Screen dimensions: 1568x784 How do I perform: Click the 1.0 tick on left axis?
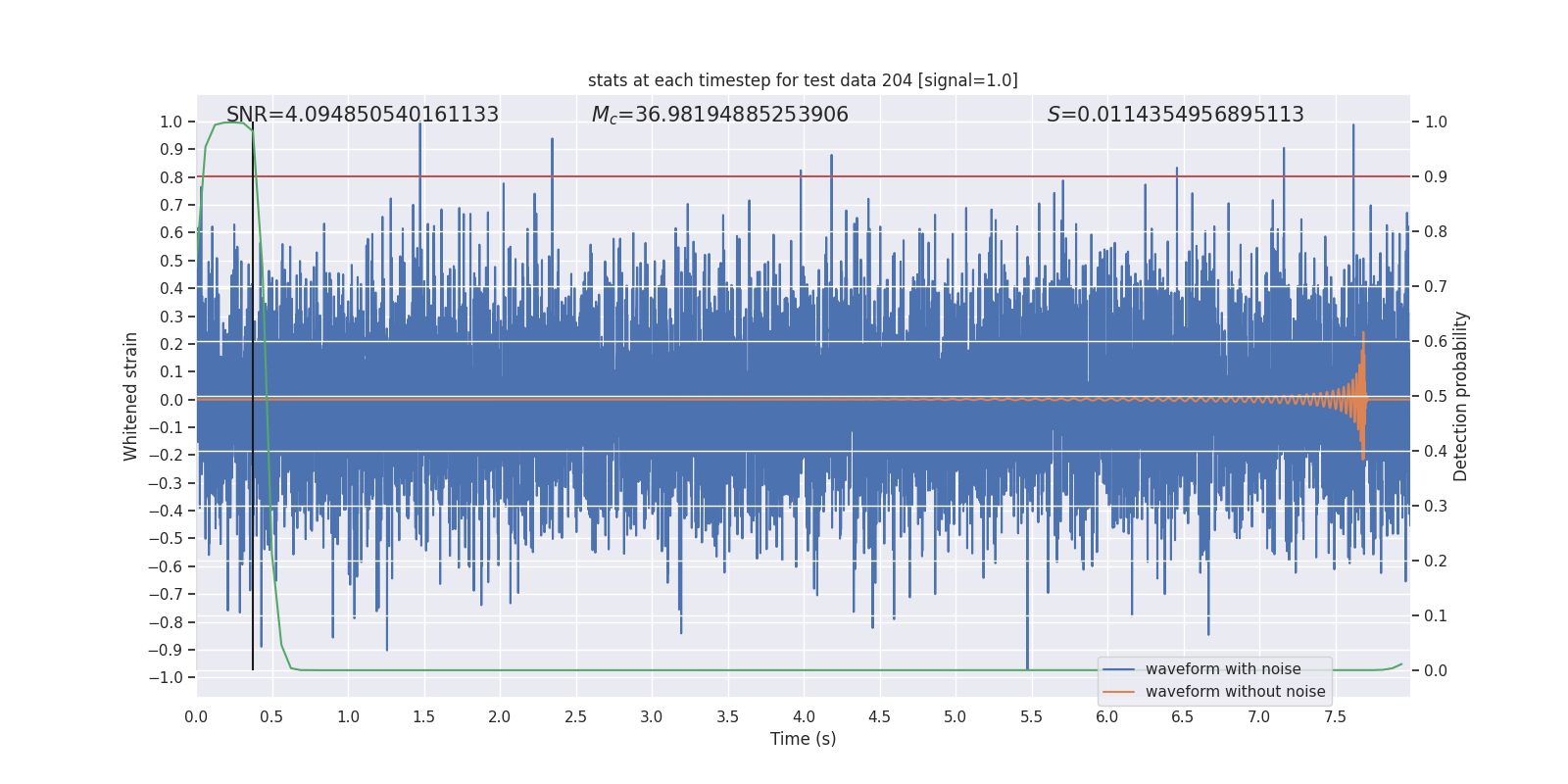point(171,122)
